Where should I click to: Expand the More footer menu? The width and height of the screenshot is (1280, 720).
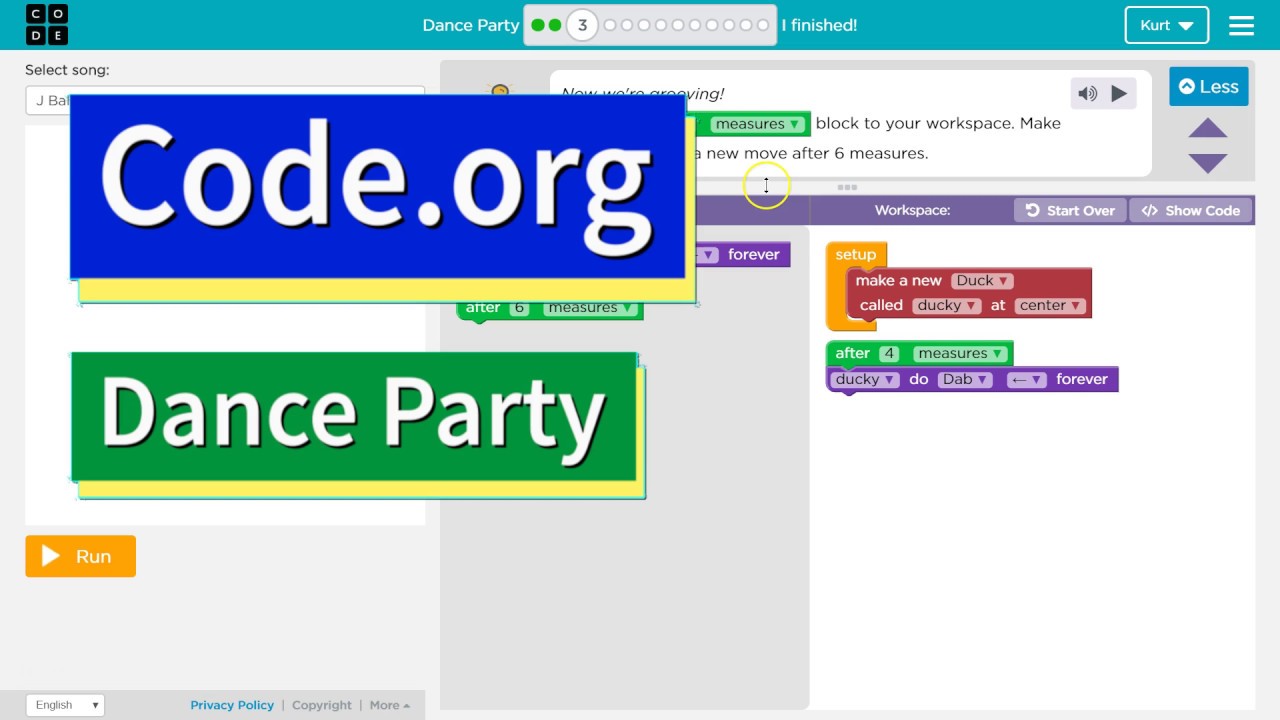point(390,705)
